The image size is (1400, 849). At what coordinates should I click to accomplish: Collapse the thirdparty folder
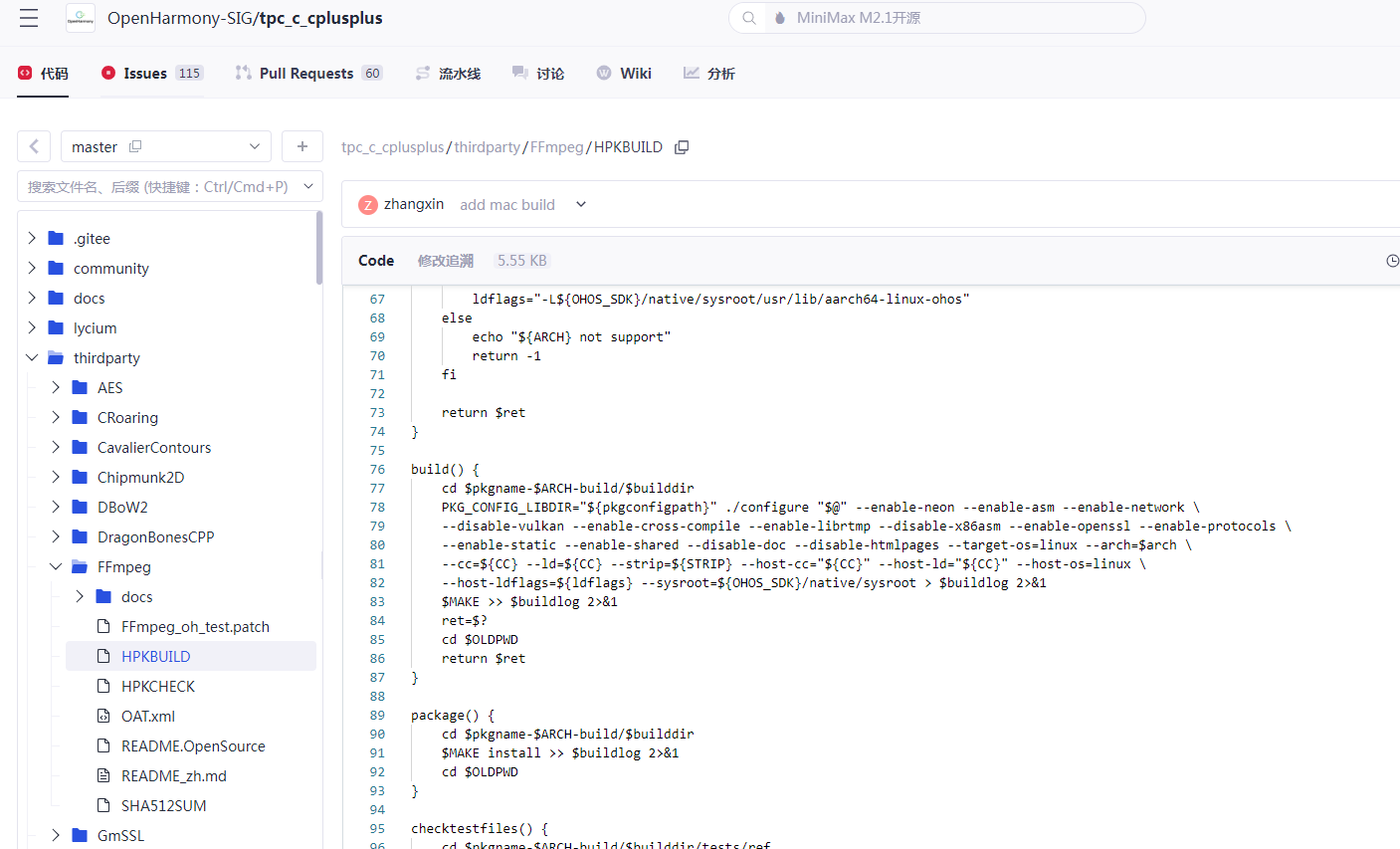tap(32, 357)
